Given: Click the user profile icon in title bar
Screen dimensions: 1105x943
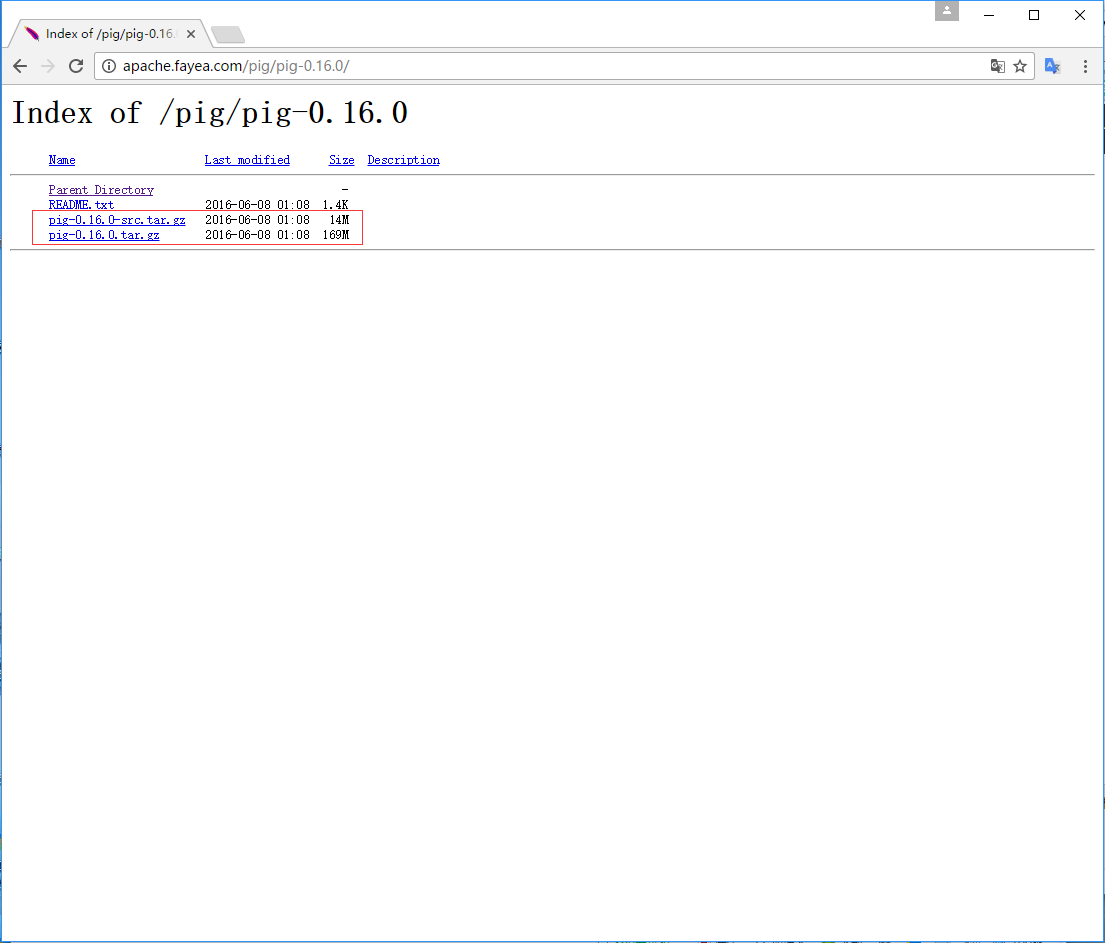Looking at the screenshot, I should [946, 11].
